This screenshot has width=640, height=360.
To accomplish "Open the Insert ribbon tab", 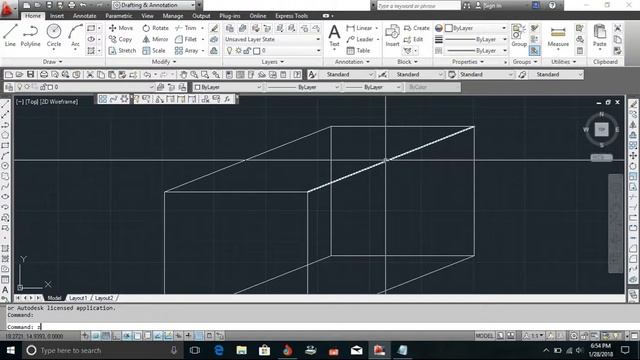I will [x=57, y=16].
